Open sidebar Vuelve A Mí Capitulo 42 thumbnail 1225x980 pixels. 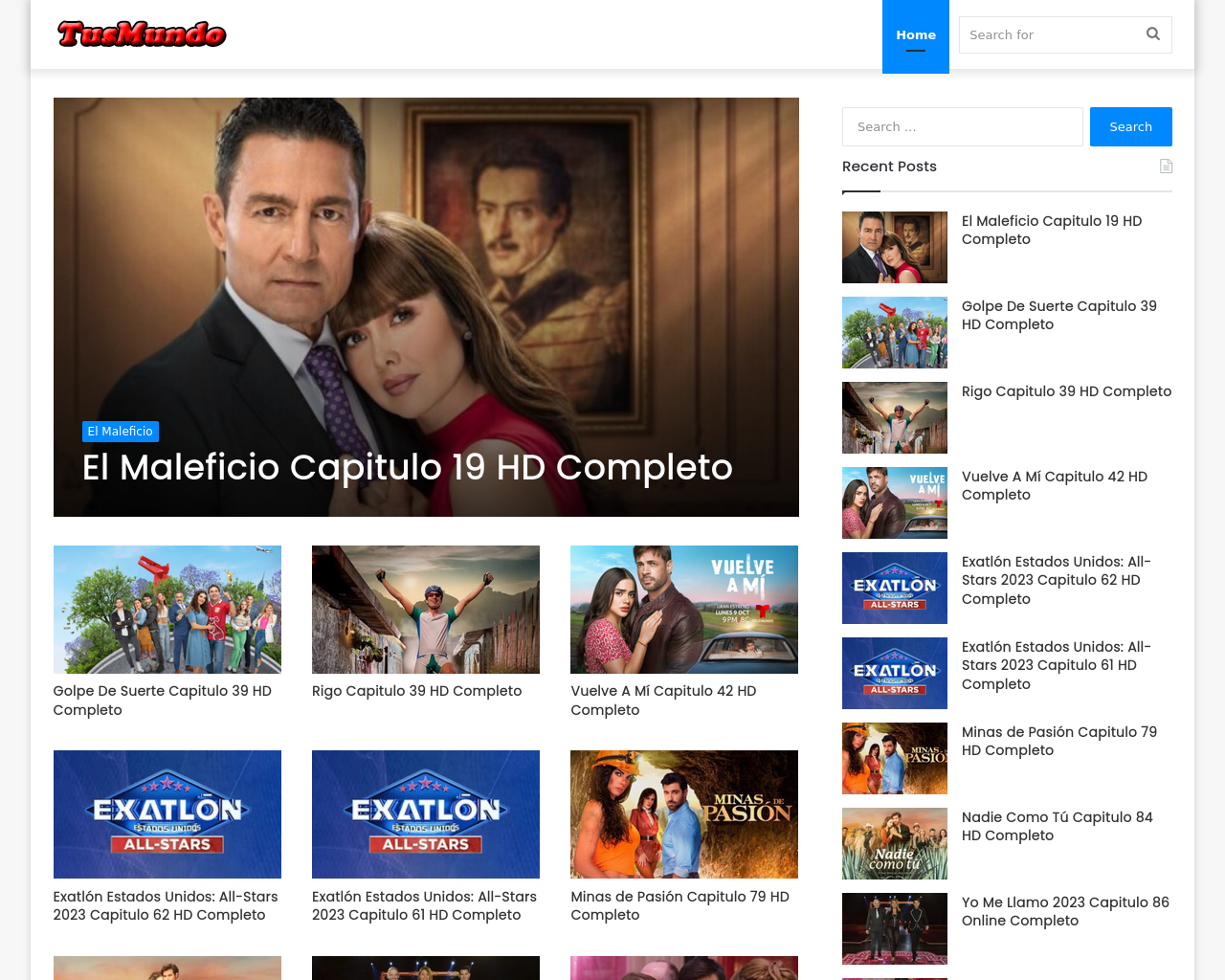pos(895,502)
